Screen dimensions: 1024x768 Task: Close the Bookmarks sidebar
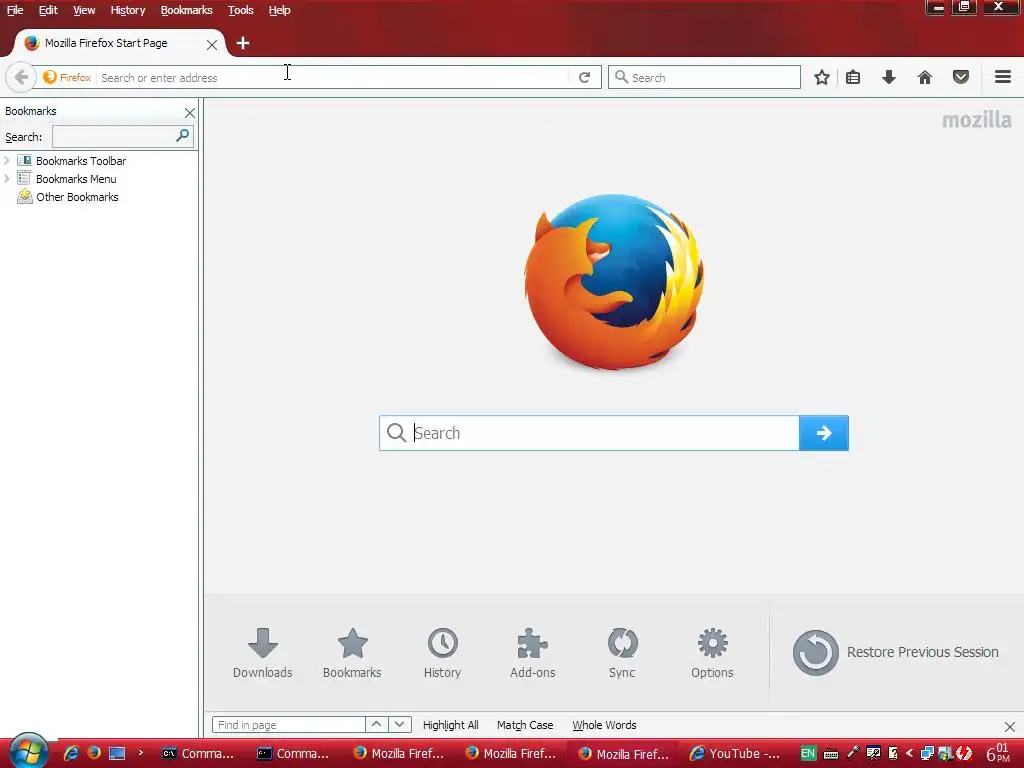click(189, 113)
